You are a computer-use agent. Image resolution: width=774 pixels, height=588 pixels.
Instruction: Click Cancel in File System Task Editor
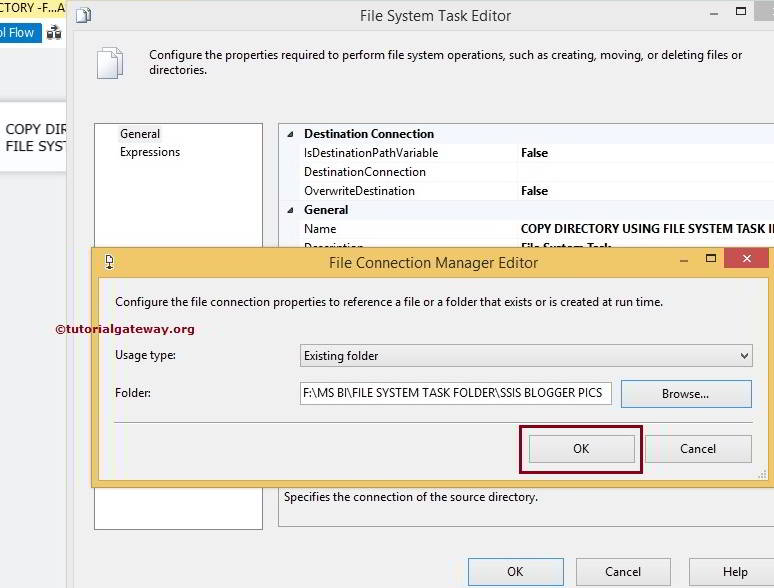tap(623, 572)
